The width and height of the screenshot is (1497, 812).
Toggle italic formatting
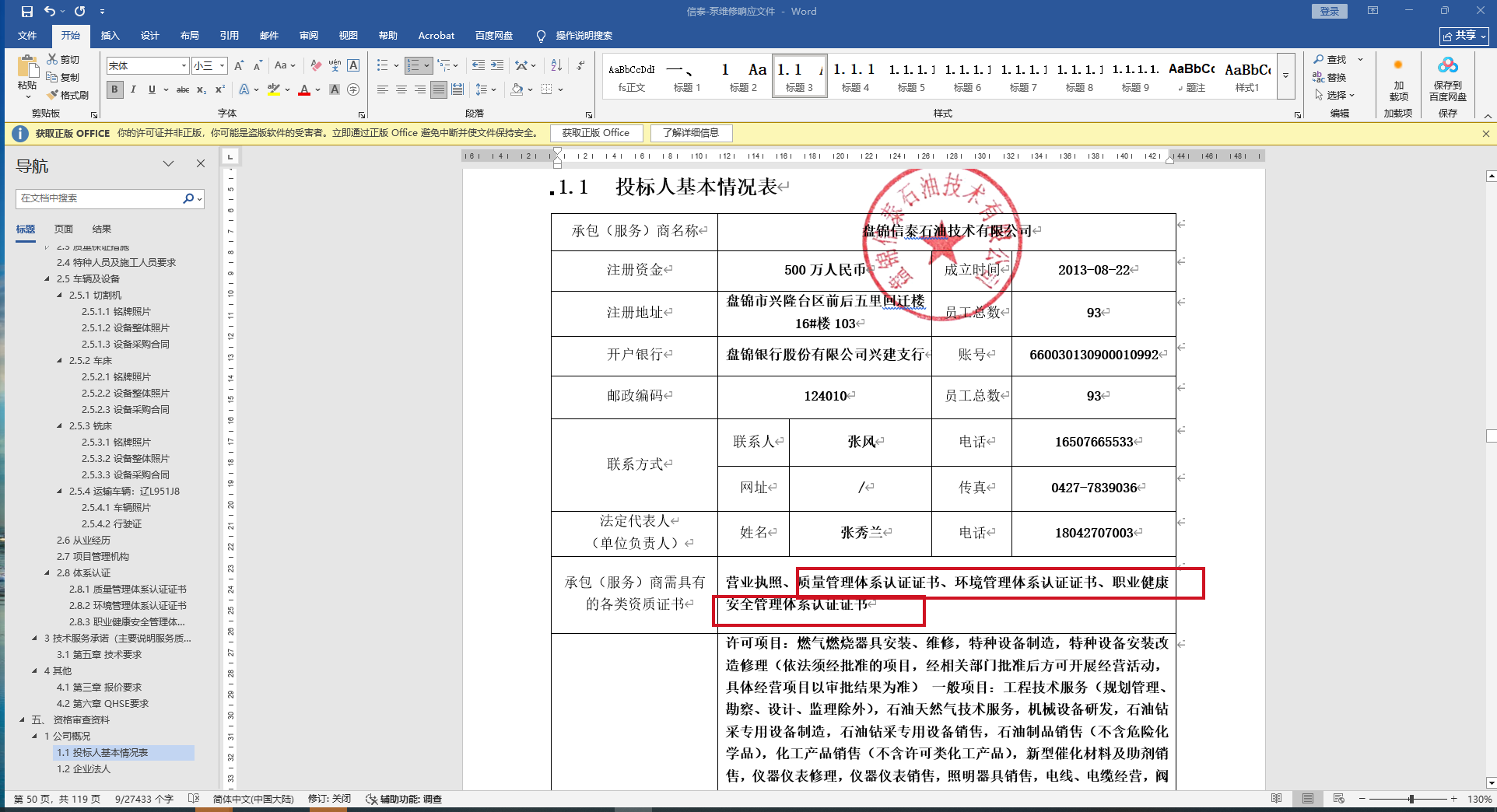tap(133, 89)
